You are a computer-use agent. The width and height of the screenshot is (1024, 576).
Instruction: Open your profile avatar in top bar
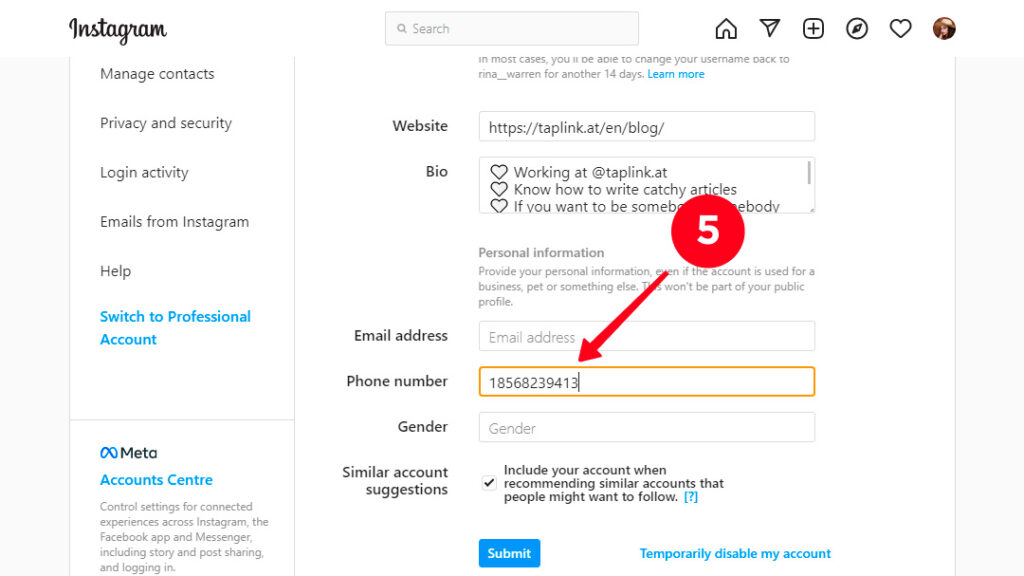pyautogui.click(x=944, y=28)
